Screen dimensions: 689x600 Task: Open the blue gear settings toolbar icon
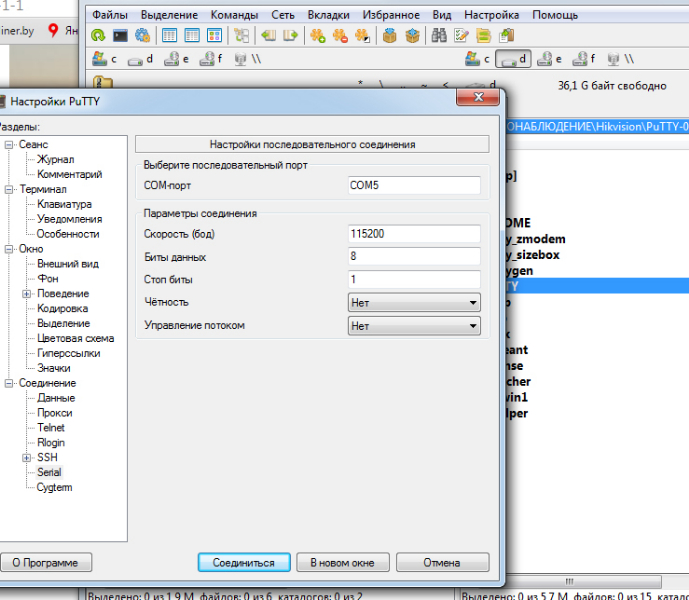coord(142,35)
